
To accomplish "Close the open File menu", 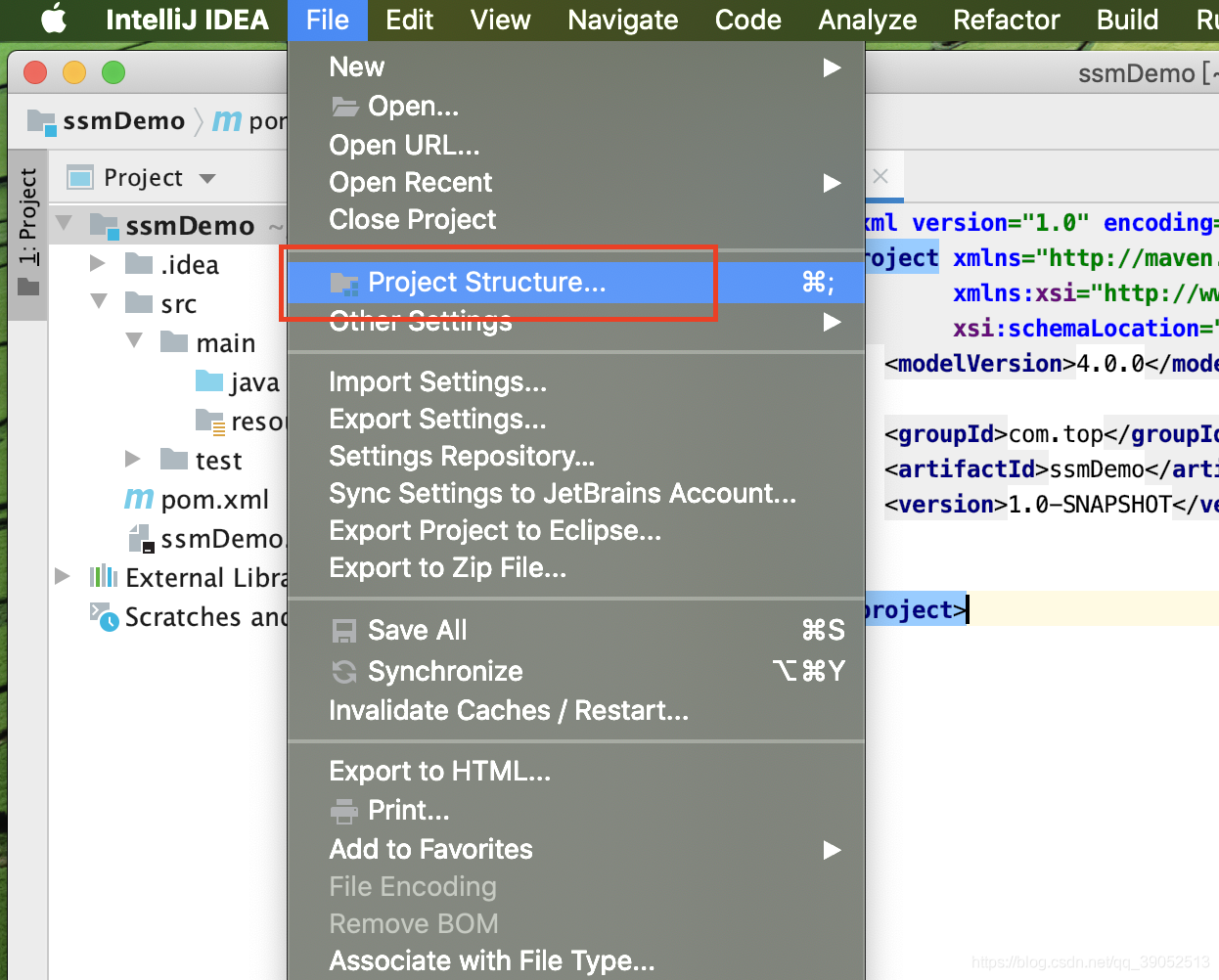I will point(327,20).
